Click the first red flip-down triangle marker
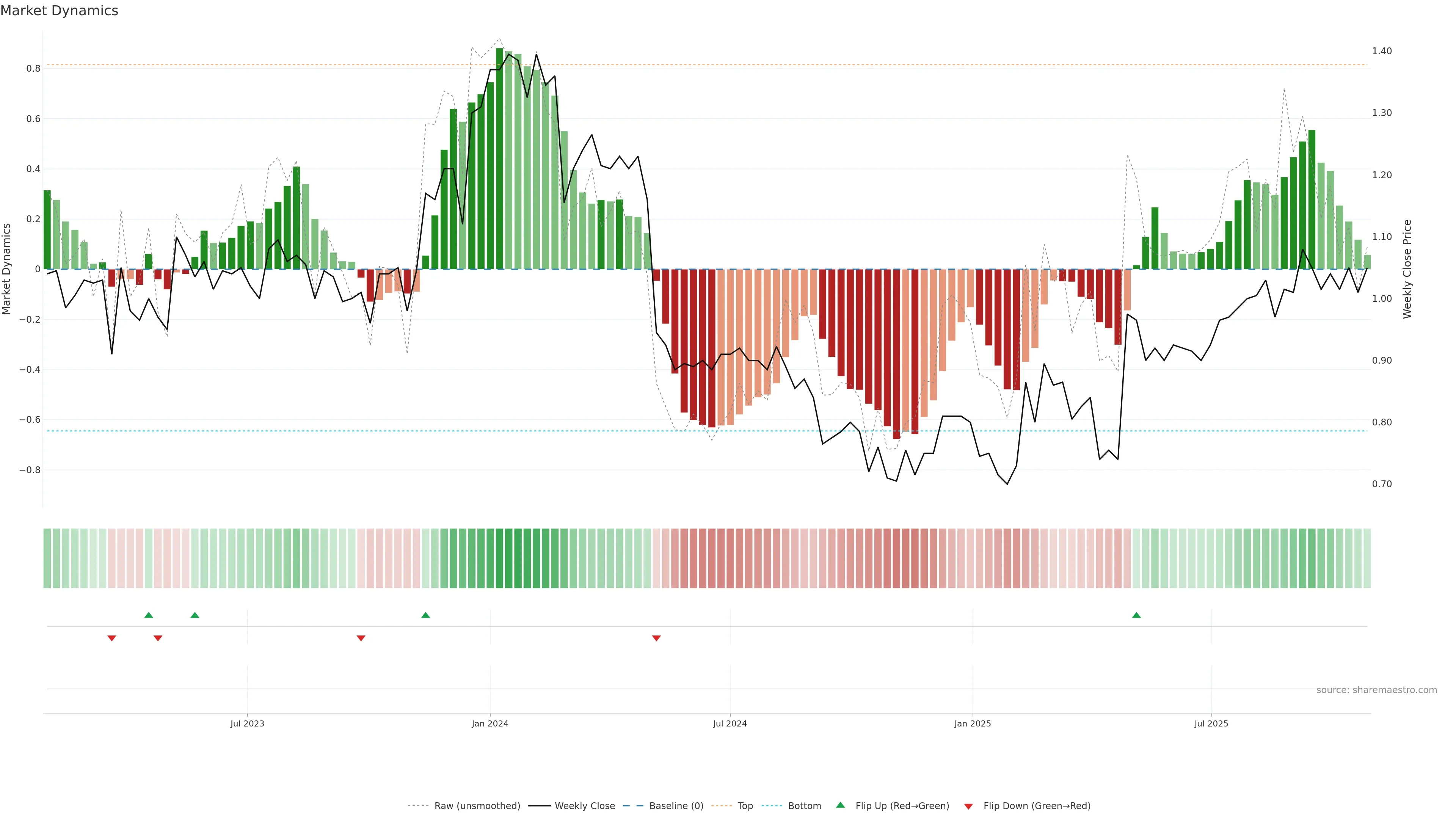 tap(112, 638)
